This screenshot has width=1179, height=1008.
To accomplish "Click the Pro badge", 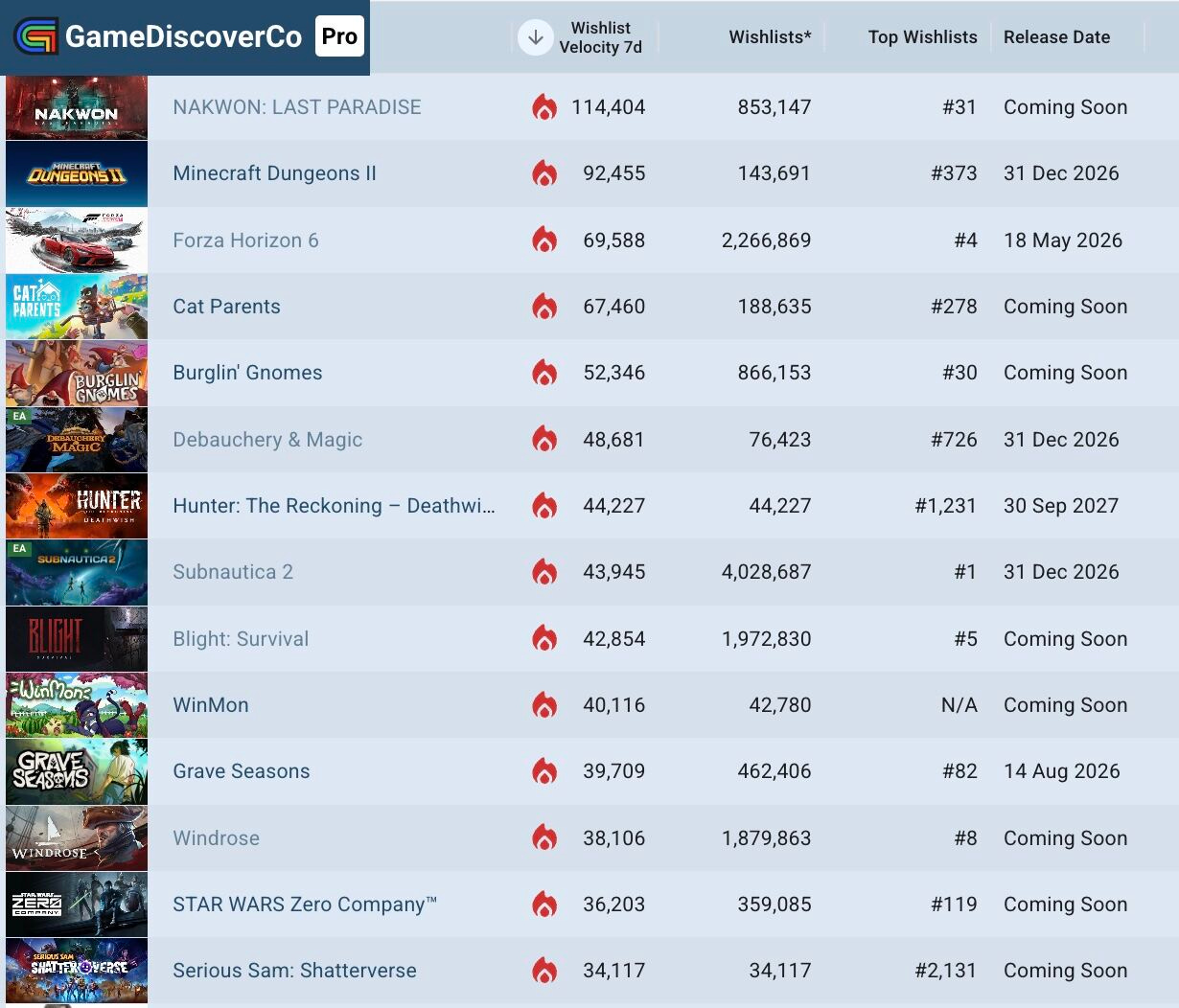I will [x=339, y=37].
